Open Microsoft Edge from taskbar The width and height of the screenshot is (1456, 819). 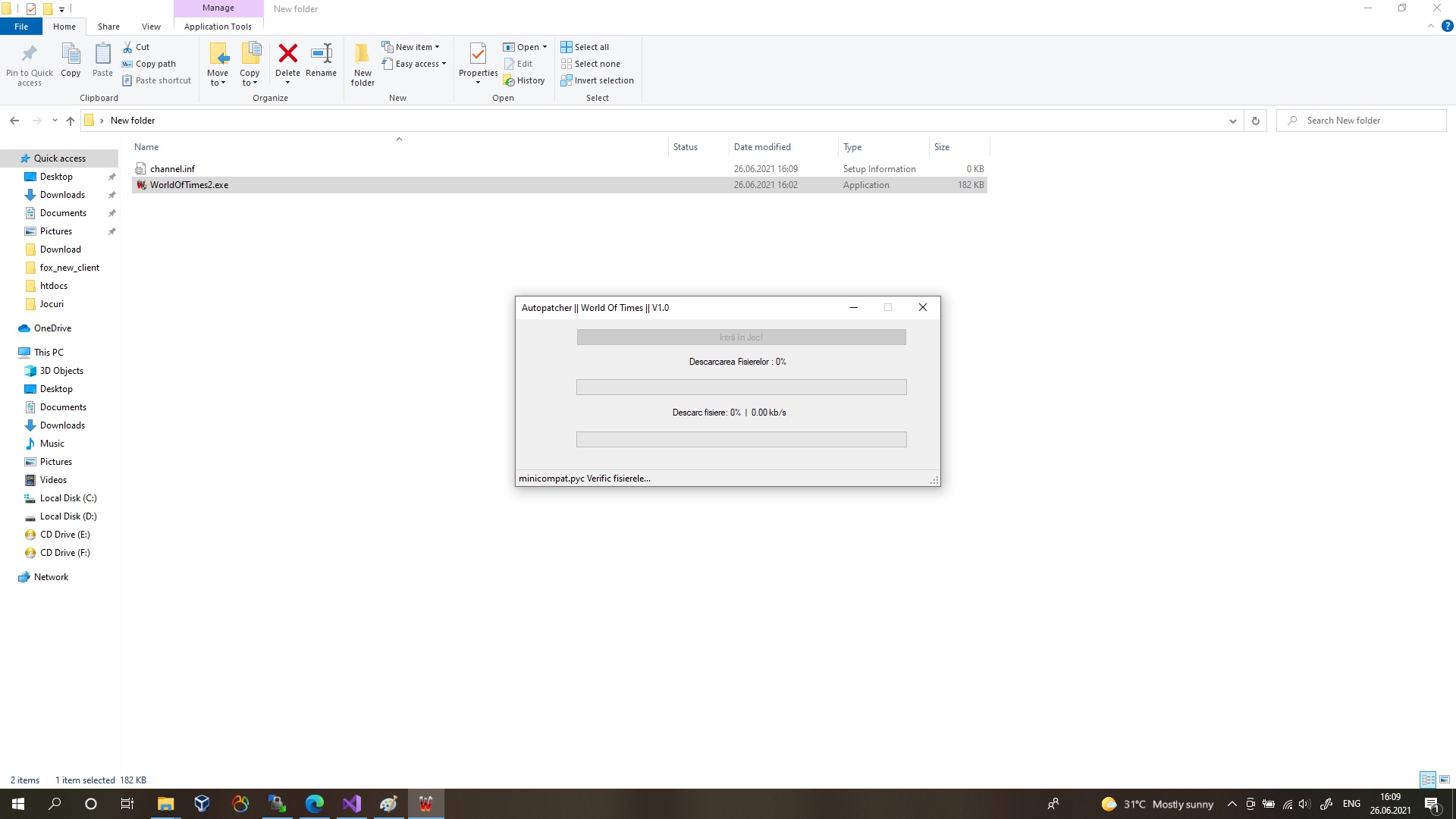314,804
